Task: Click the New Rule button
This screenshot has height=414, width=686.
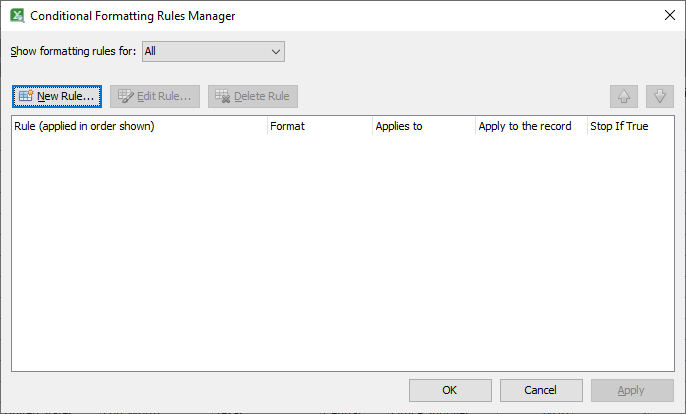Action: (56, 96)
